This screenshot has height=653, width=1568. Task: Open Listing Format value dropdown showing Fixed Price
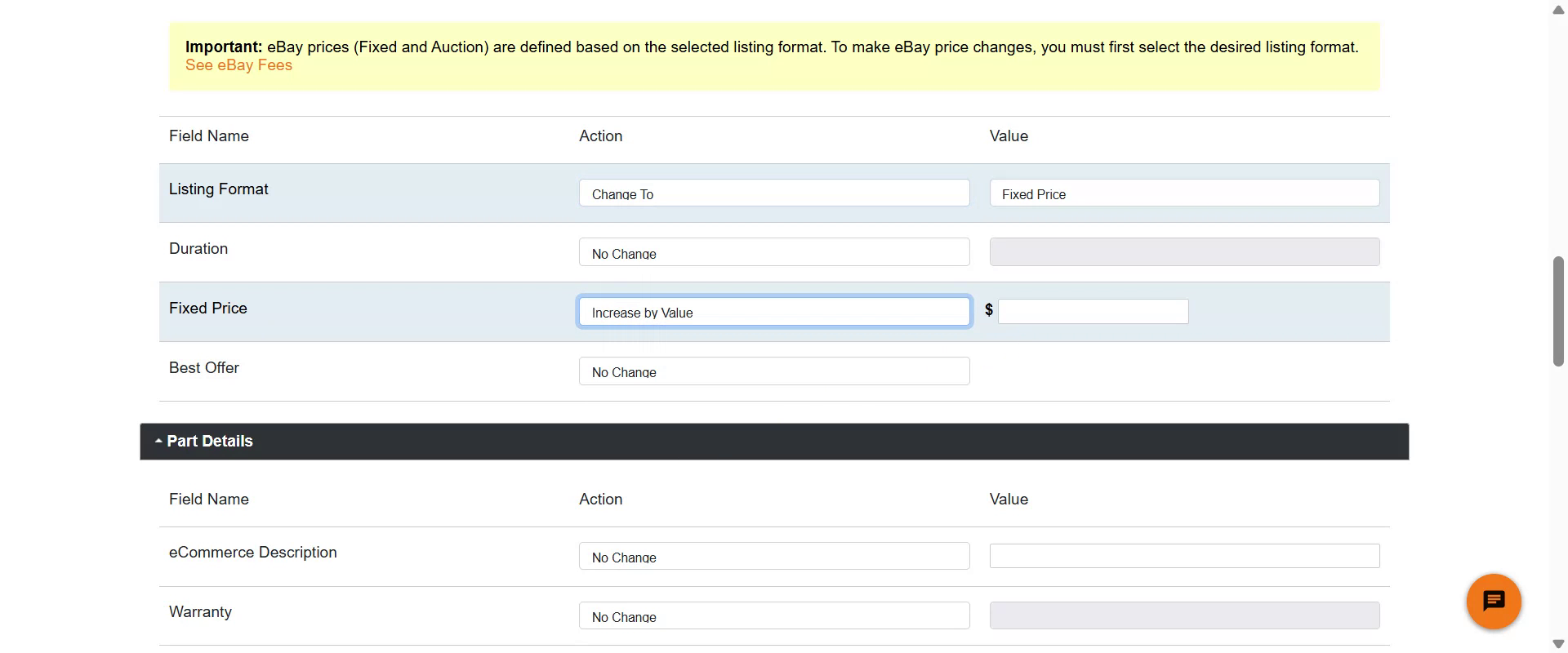pyautogui.click(x=1183, y=193)
